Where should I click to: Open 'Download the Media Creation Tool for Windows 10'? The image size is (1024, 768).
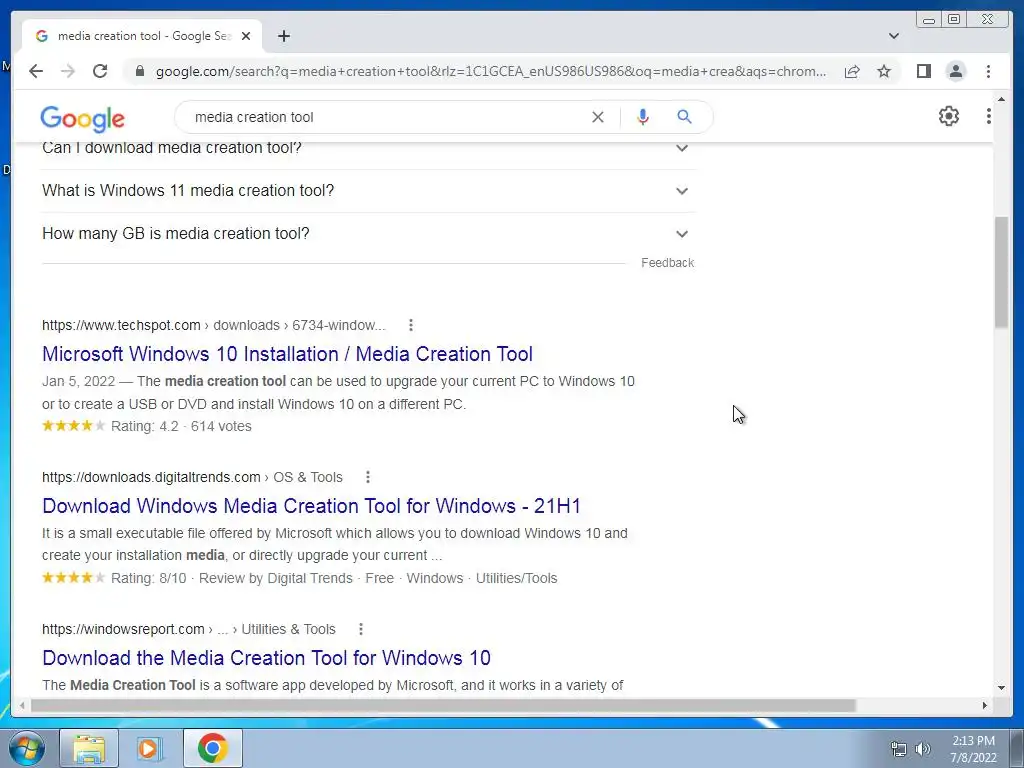click(266, 658)
